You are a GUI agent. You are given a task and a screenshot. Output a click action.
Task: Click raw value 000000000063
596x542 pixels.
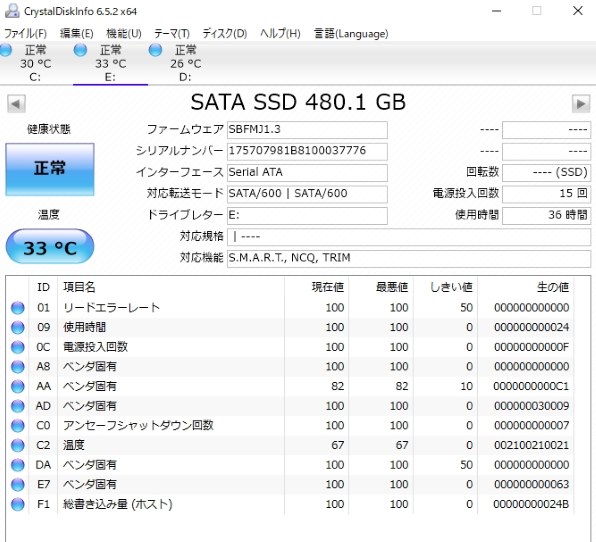pyautogui.click(x=531, y=485)
